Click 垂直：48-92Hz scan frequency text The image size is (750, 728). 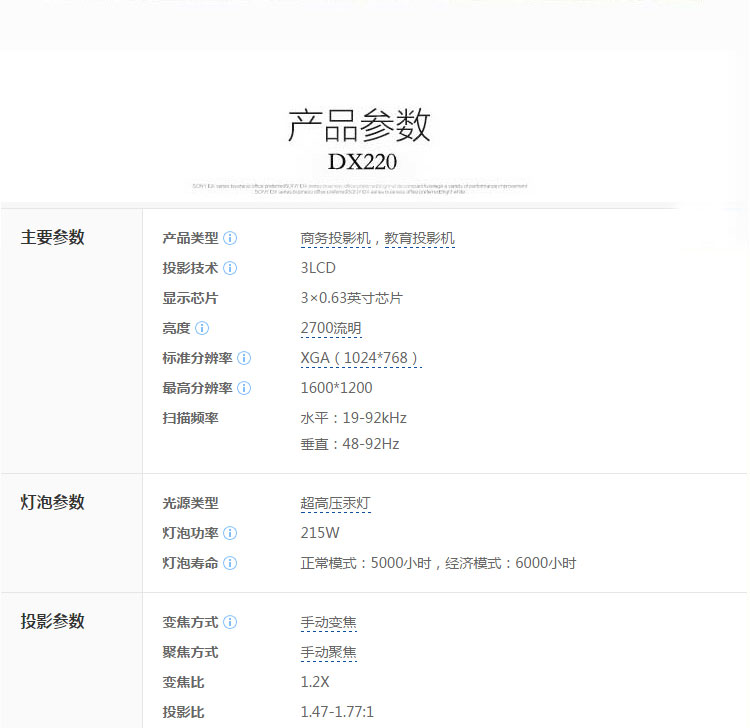coord(350,444)
